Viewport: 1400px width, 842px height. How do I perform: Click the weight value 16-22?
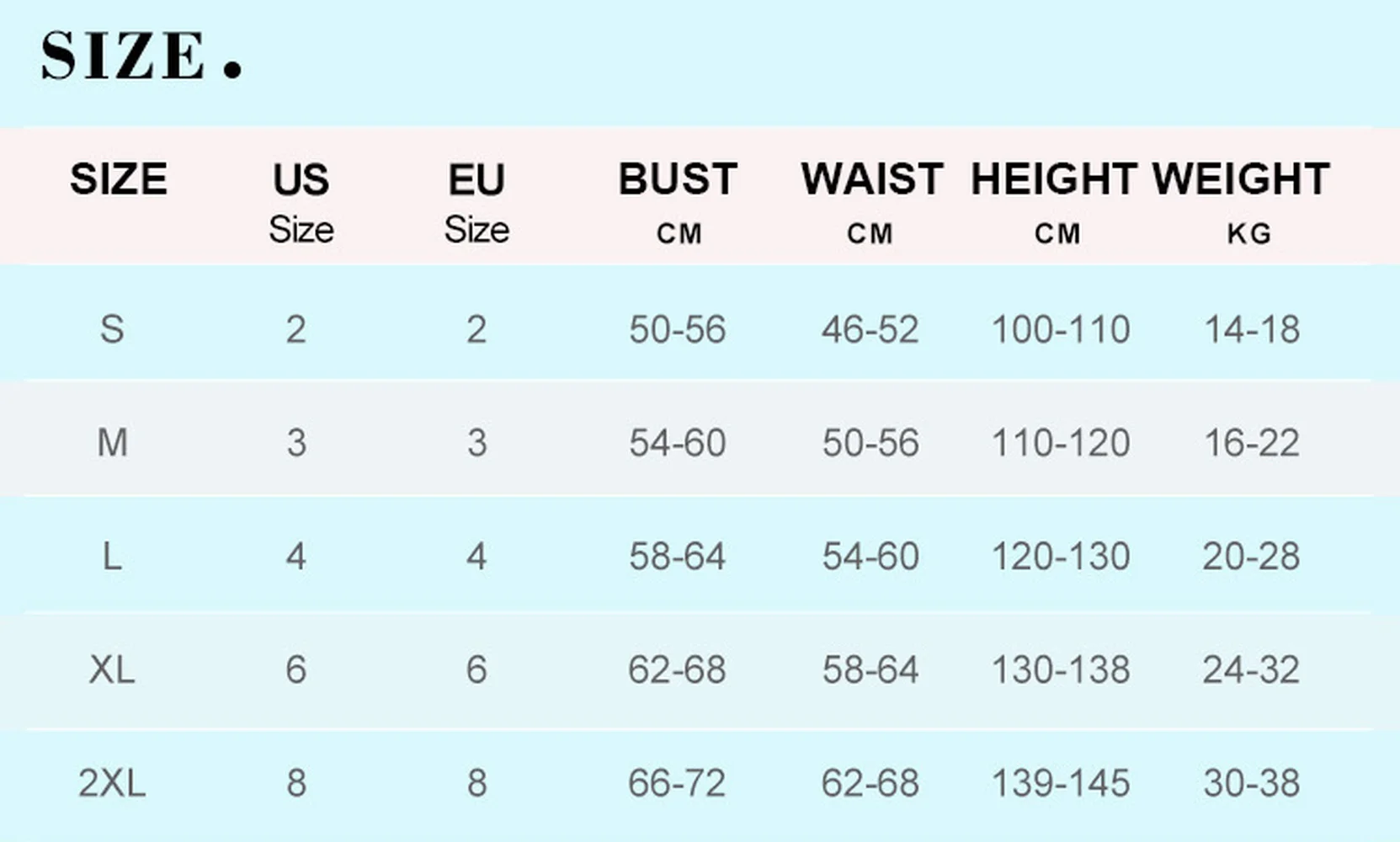(1252, 443)
